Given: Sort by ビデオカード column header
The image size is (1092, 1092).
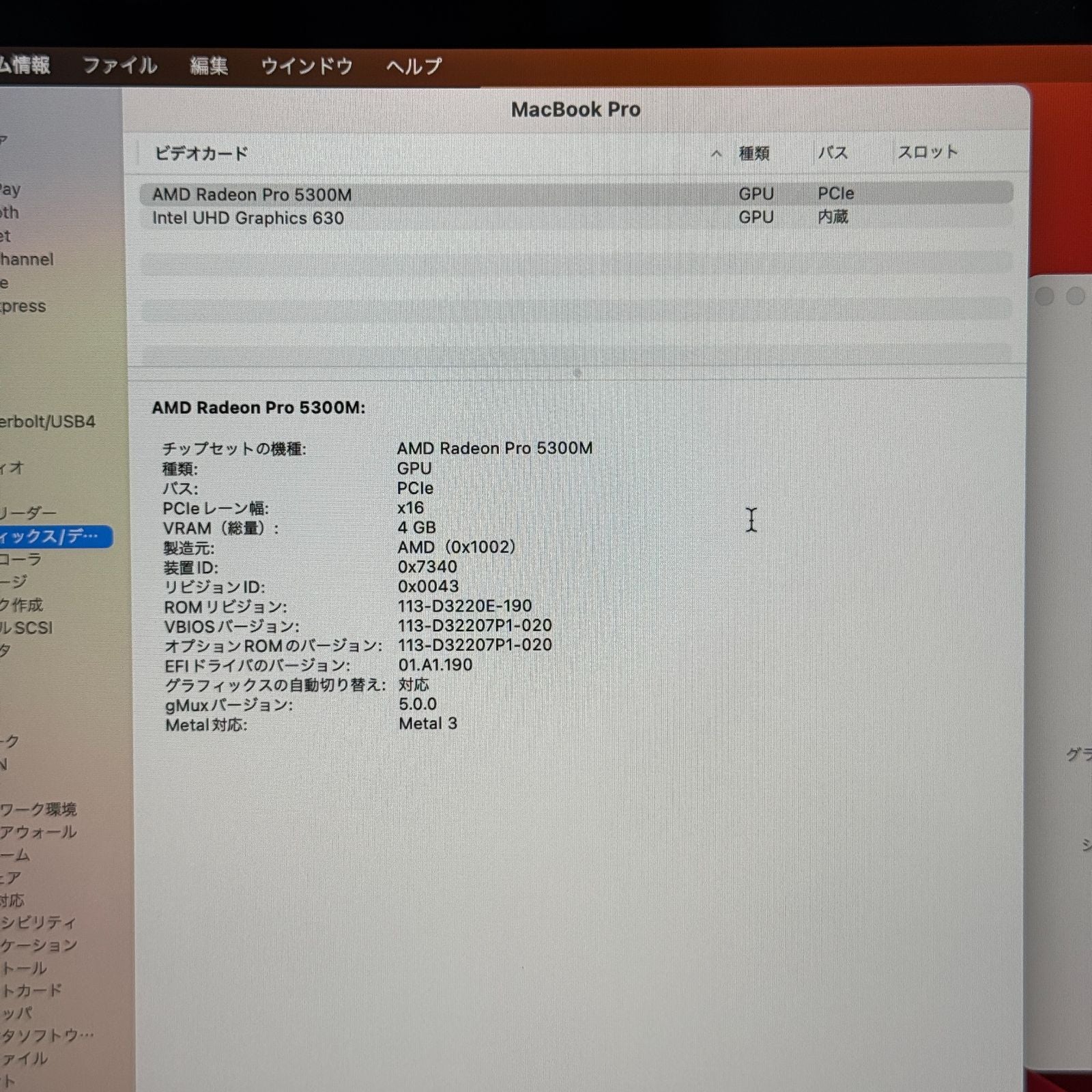Looking at the screenshot, I should [x=201, y=154].
